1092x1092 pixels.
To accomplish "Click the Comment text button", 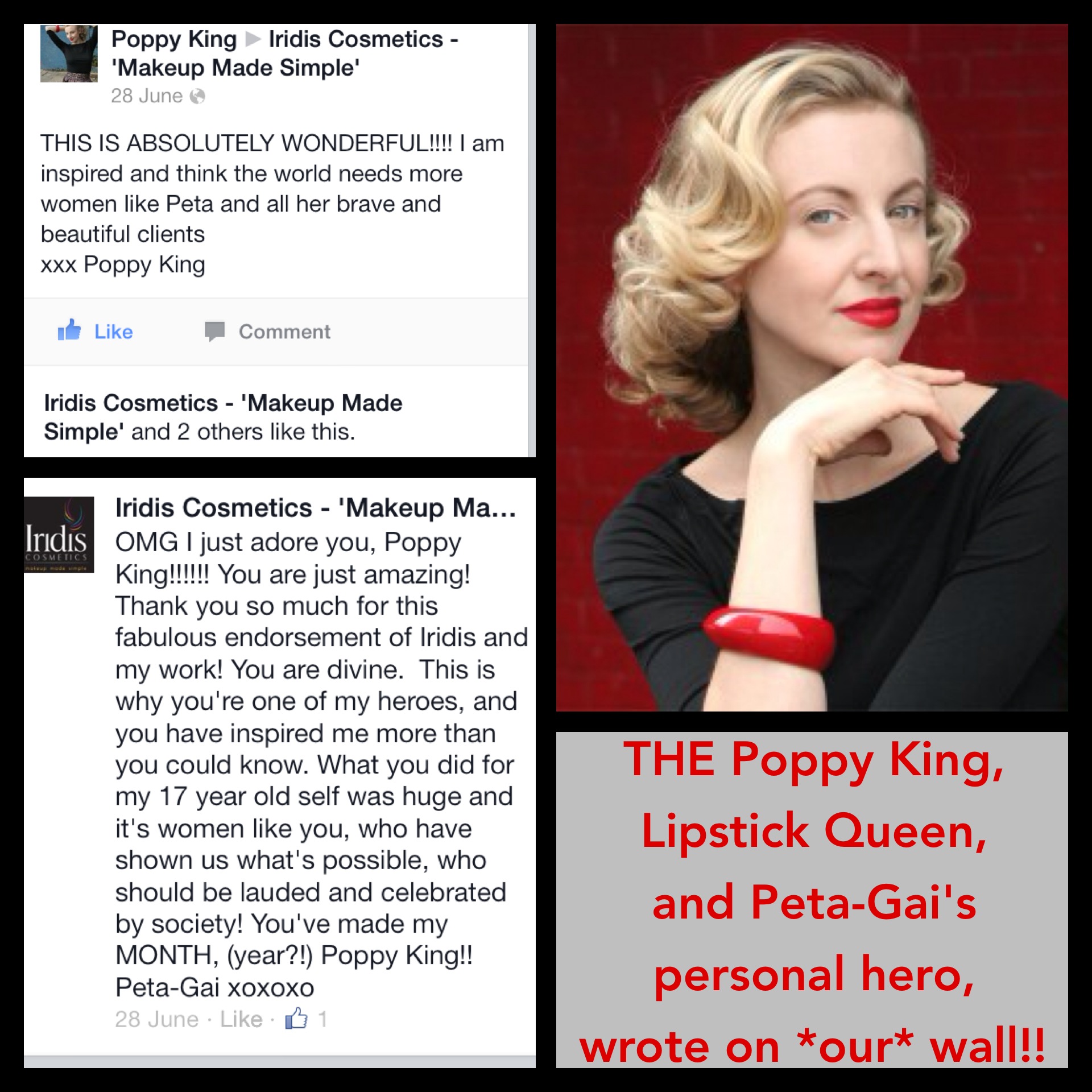I will 284,332.
